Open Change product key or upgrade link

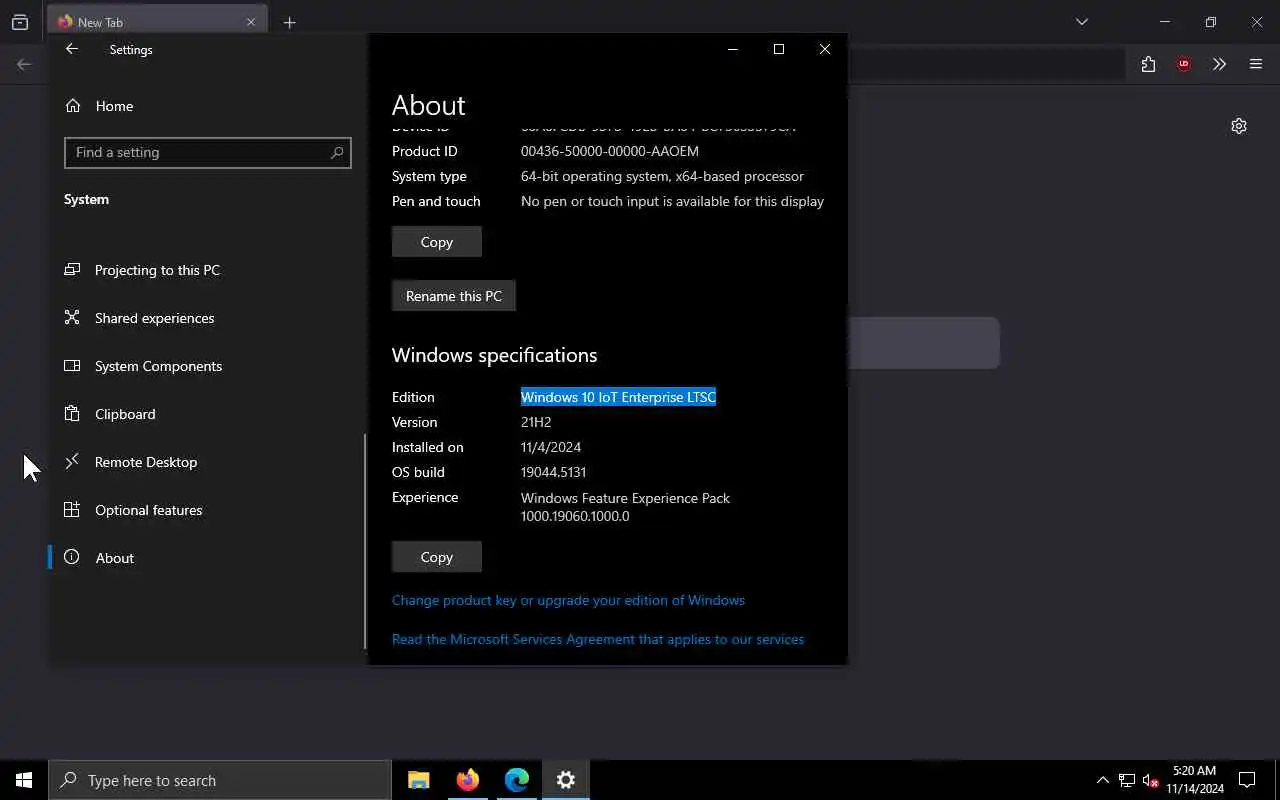tap(568, 600)
